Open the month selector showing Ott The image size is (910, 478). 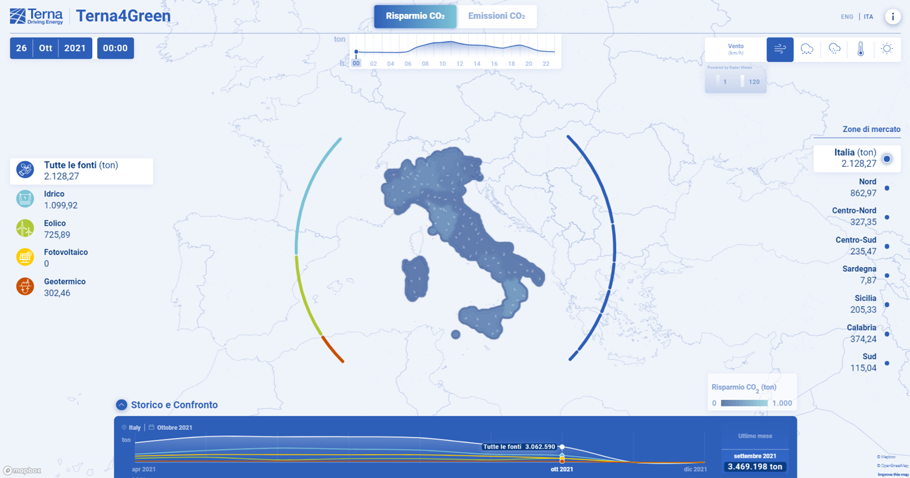[45, 48]
